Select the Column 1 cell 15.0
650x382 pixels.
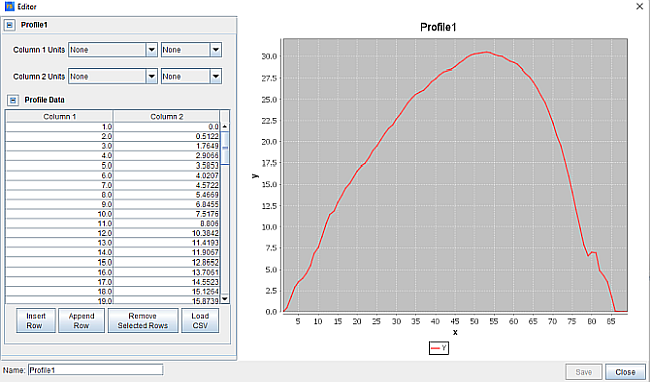point(59,262)
